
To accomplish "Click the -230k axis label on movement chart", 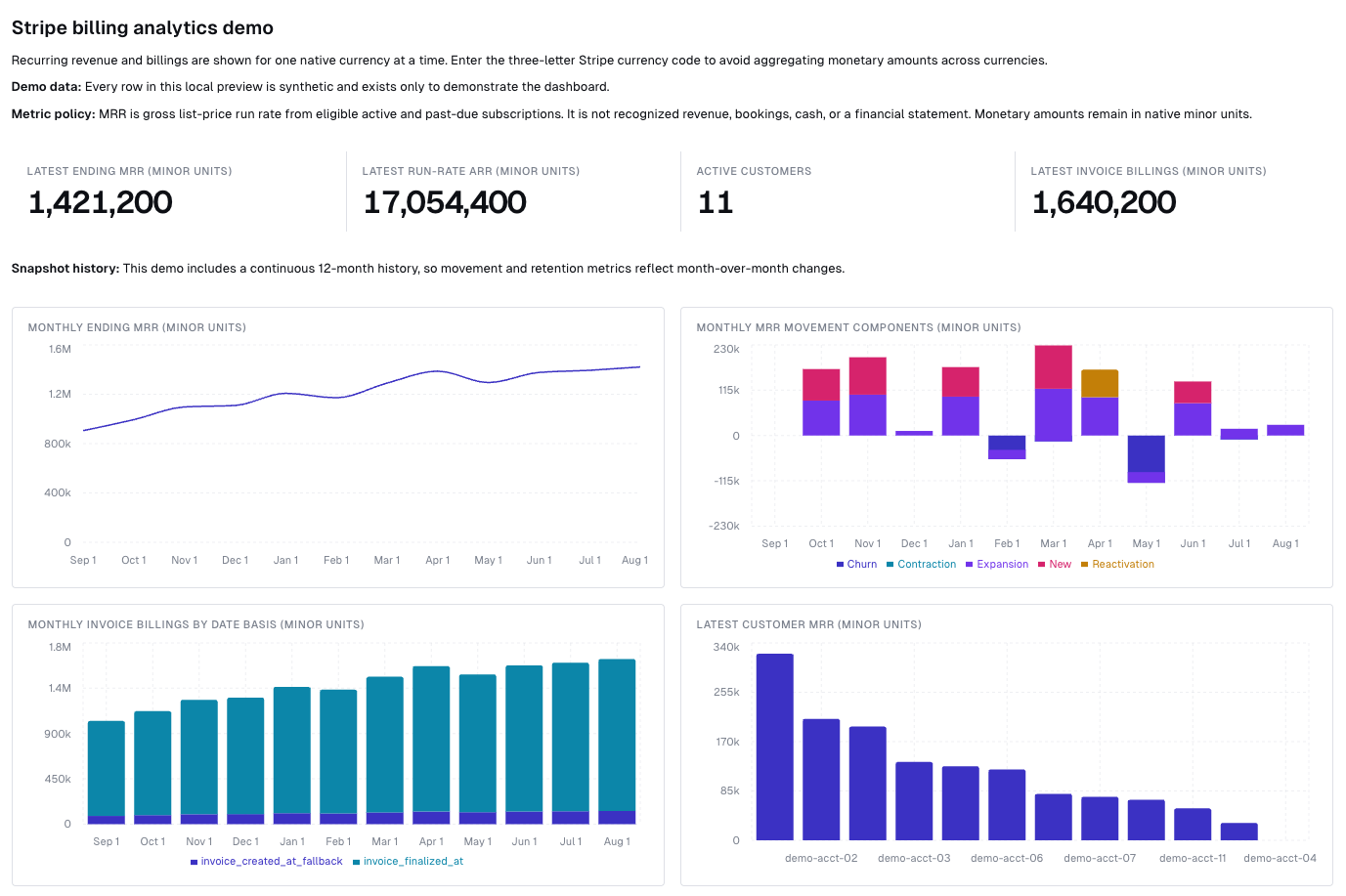I will click(724, 526).
